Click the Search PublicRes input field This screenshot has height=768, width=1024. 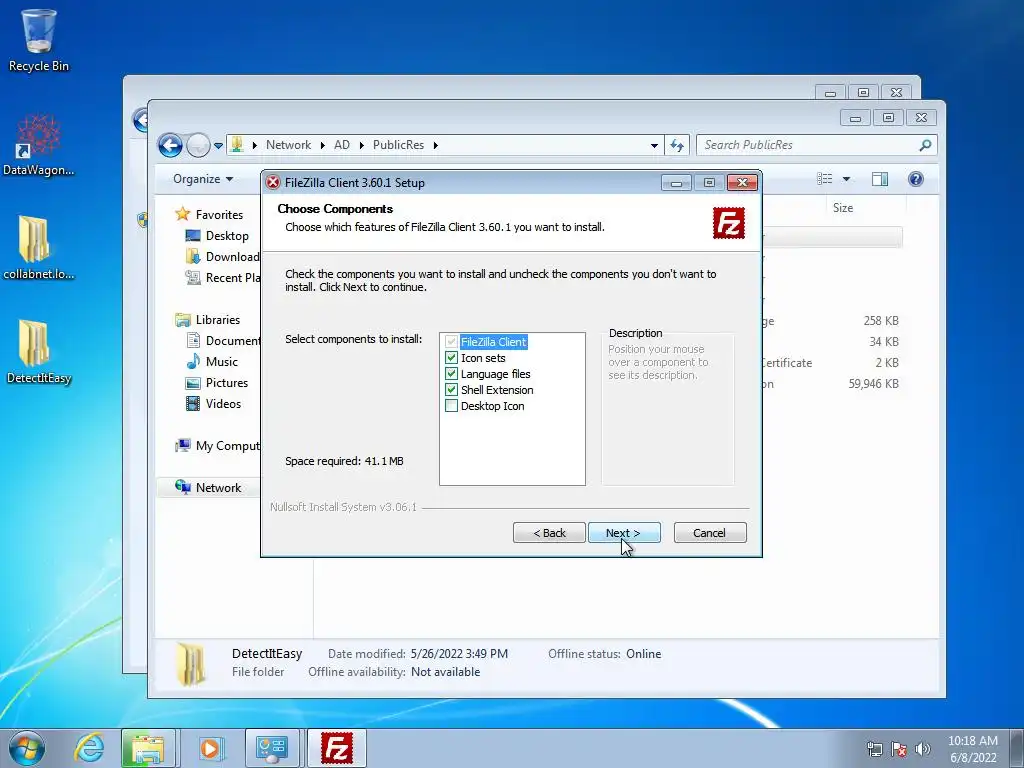click(807, 145)
